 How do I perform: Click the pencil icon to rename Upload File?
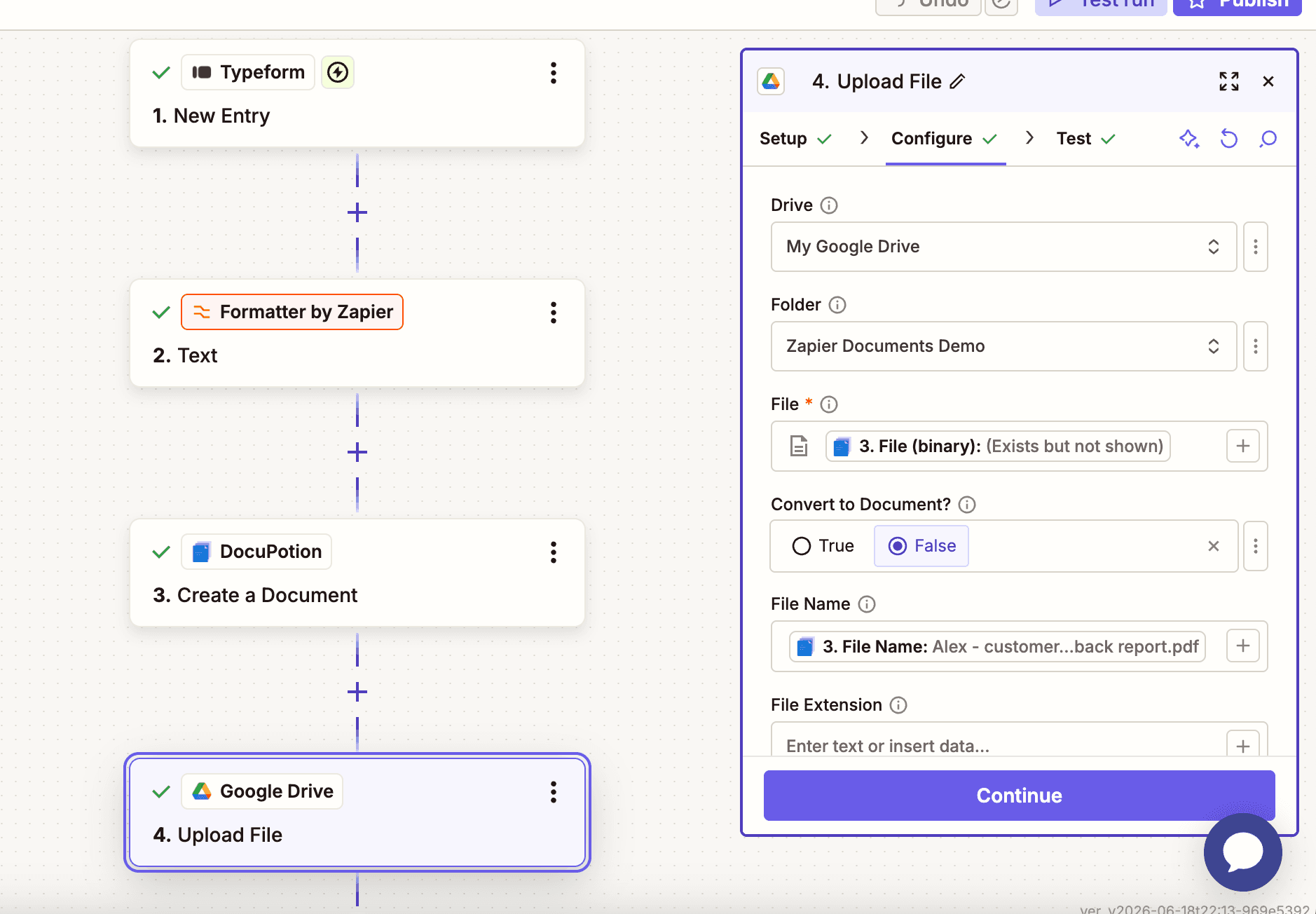coord(957,82)
